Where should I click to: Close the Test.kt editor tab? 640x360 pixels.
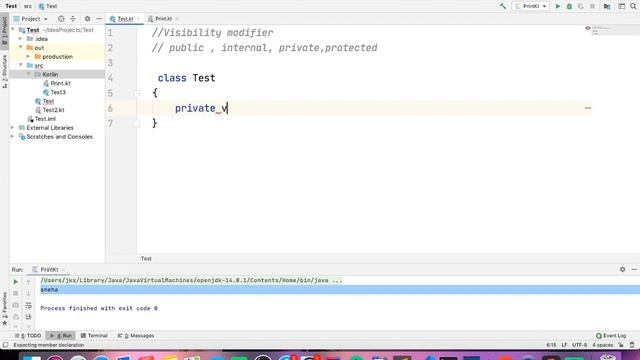138,19
